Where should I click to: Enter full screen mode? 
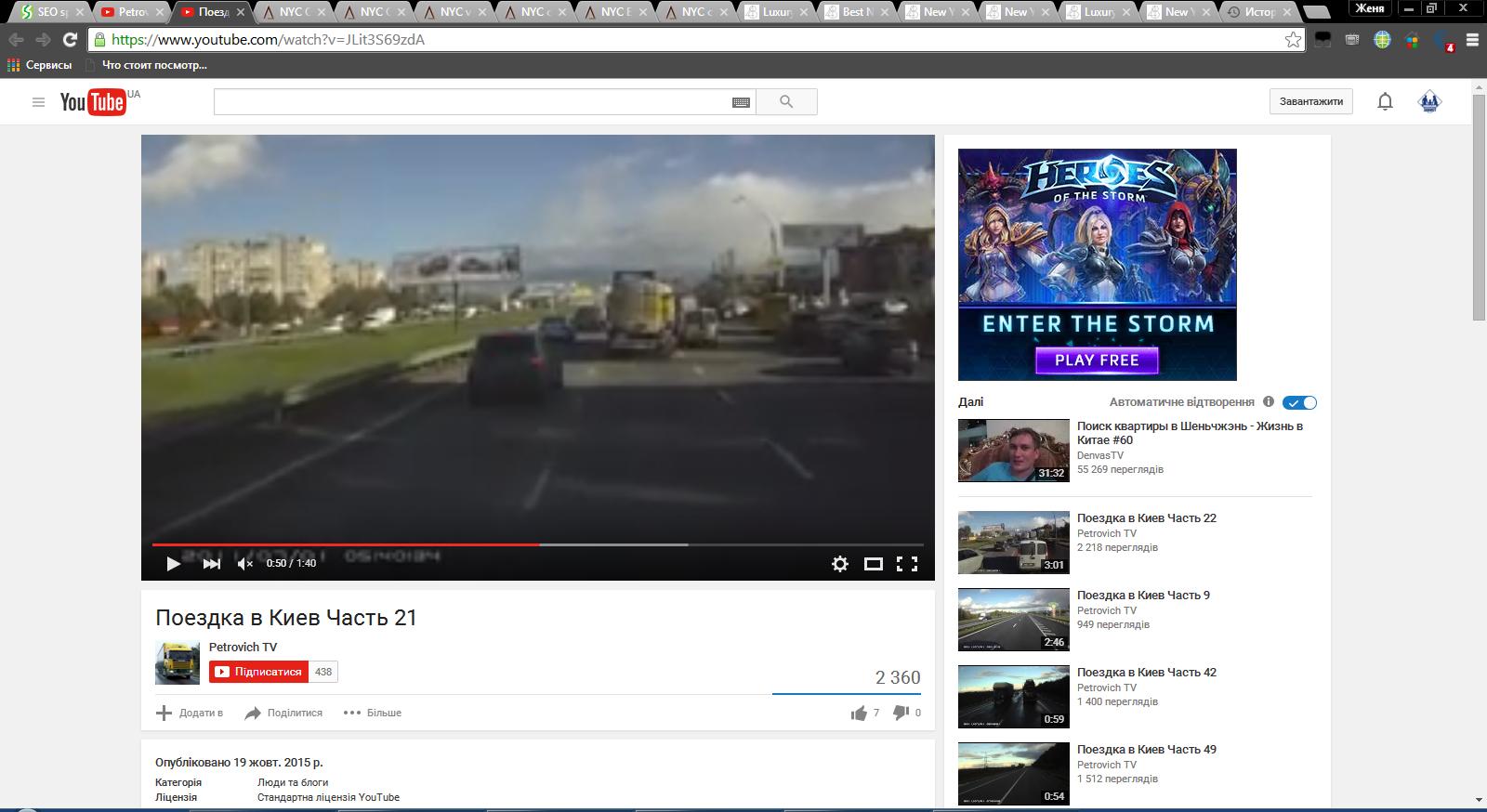(907, 563)
